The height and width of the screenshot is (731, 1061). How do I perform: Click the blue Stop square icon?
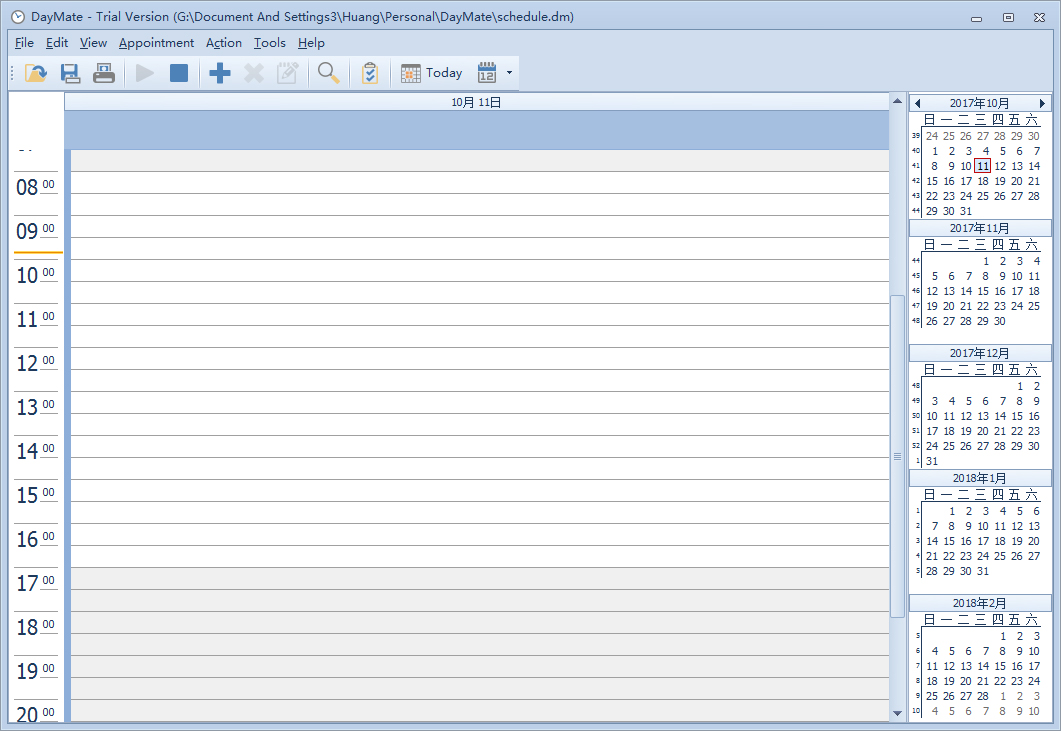tap(179, 73)
